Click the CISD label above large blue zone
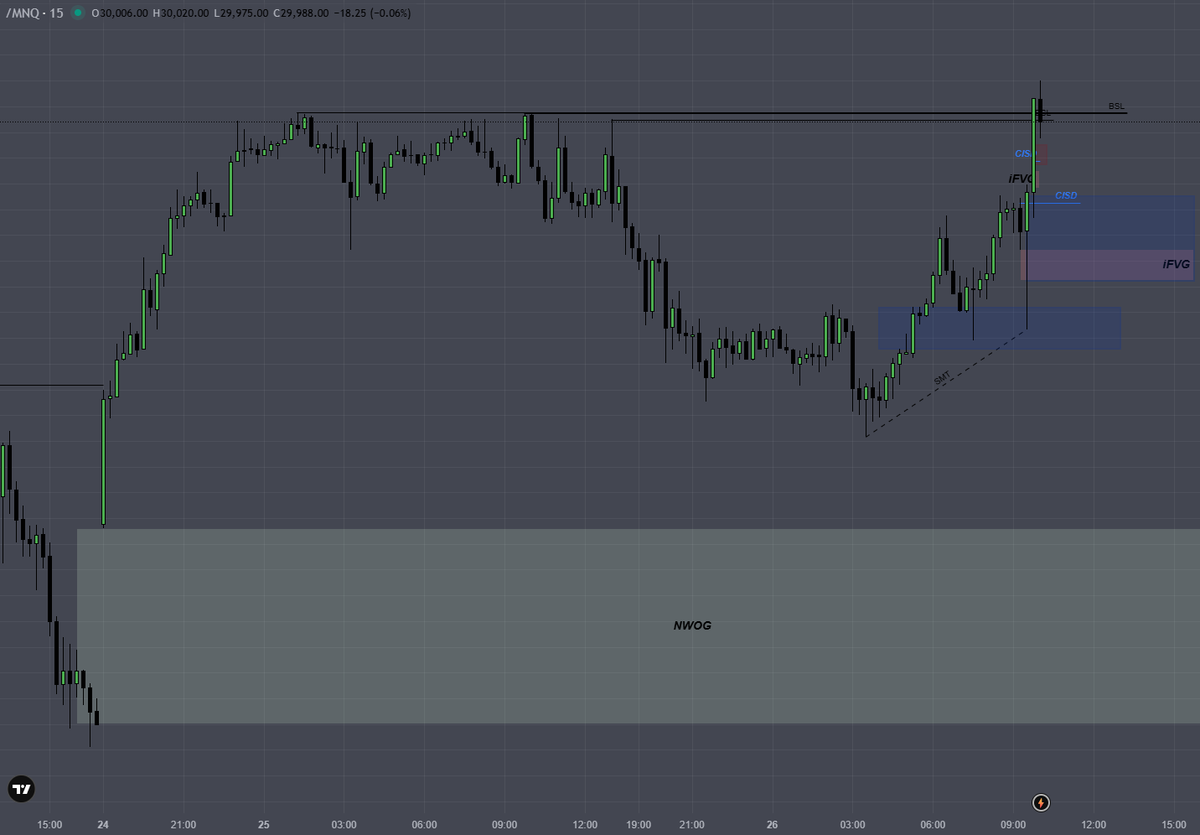The height and width of the screenshot is (835, 1200). 1066,195
